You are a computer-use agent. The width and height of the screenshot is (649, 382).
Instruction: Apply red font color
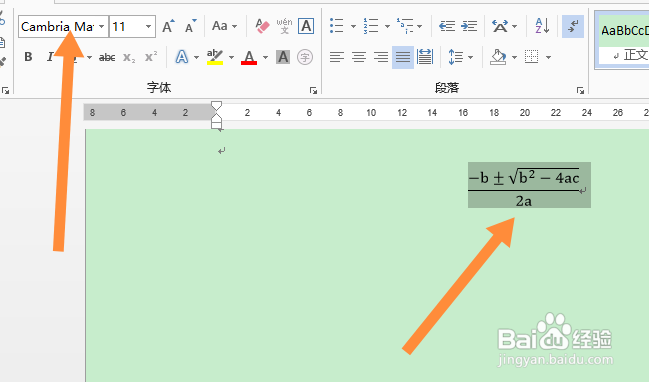coord(249,57)
